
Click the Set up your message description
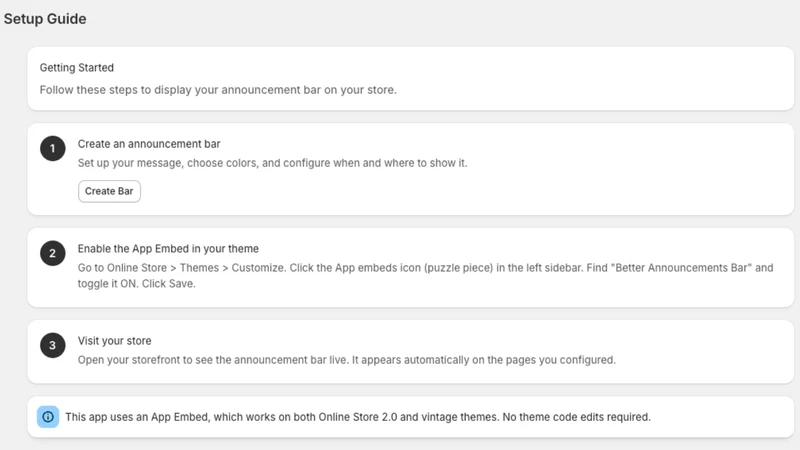(272, 163)
